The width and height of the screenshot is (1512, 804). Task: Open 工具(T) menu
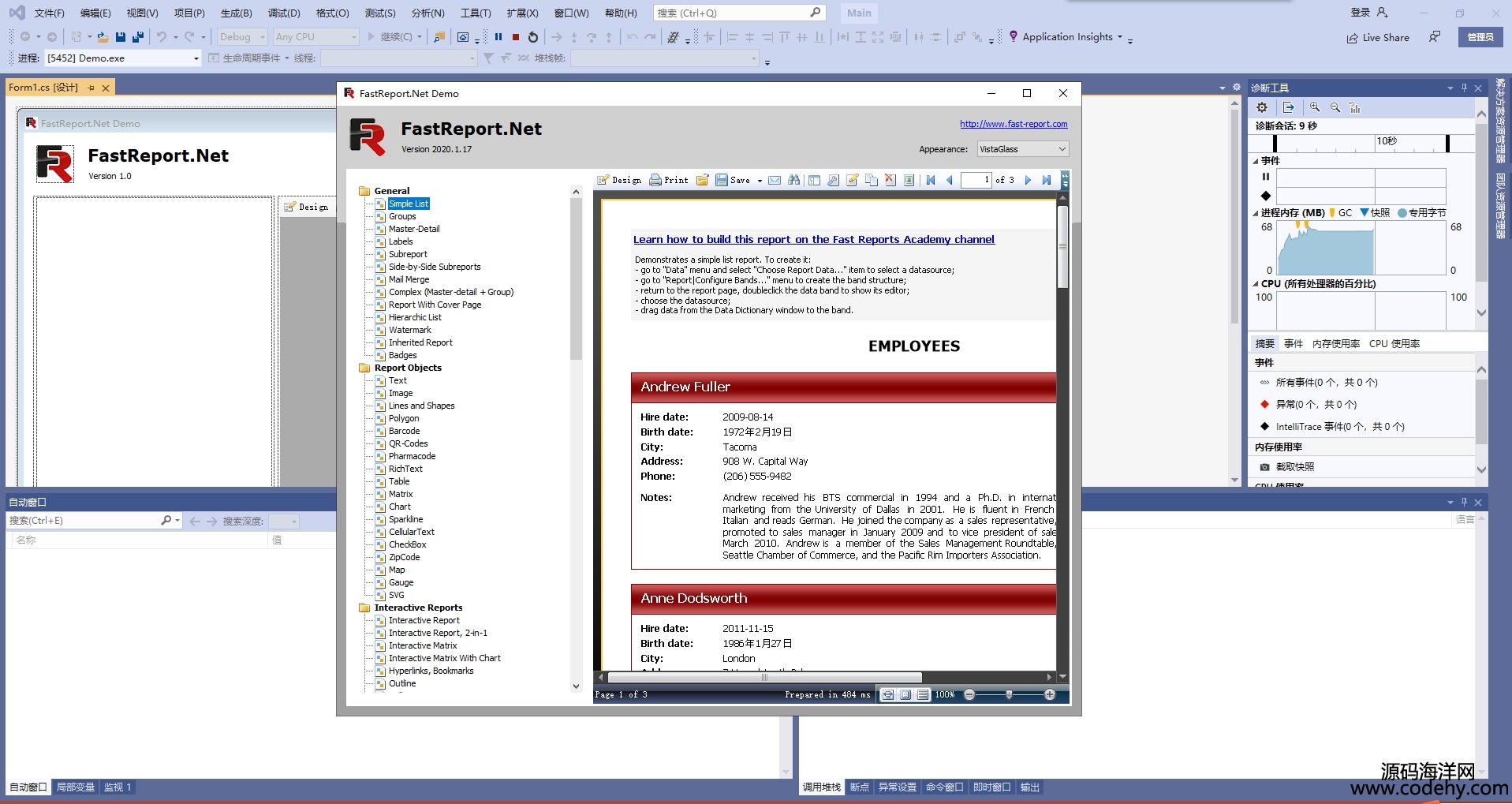[476, 13]
